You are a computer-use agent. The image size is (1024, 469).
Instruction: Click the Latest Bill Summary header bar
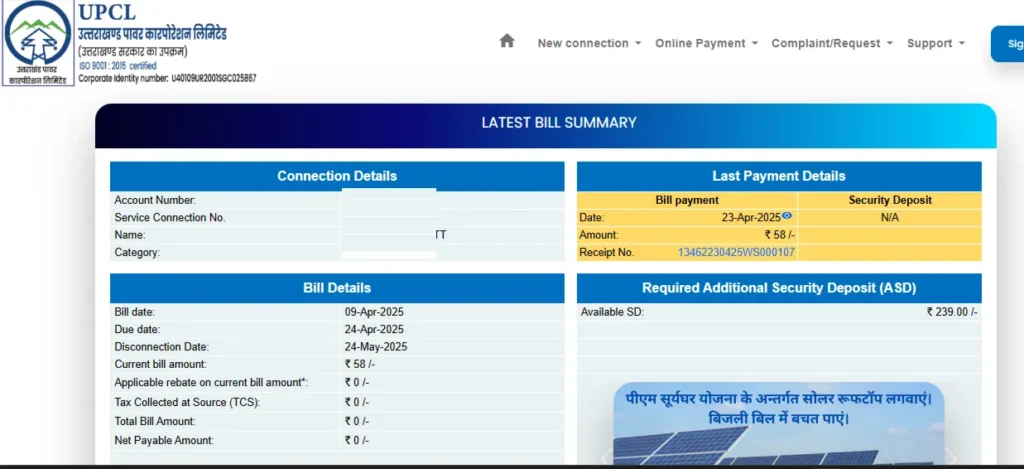point(546,123)
